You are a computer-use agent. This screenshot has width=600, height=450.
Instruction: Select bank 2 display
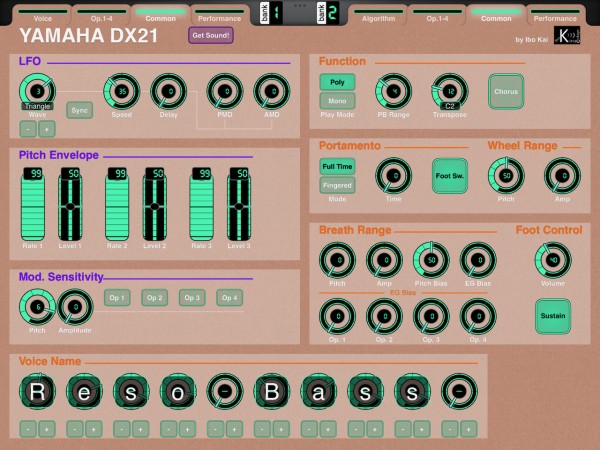pos(328,13)
